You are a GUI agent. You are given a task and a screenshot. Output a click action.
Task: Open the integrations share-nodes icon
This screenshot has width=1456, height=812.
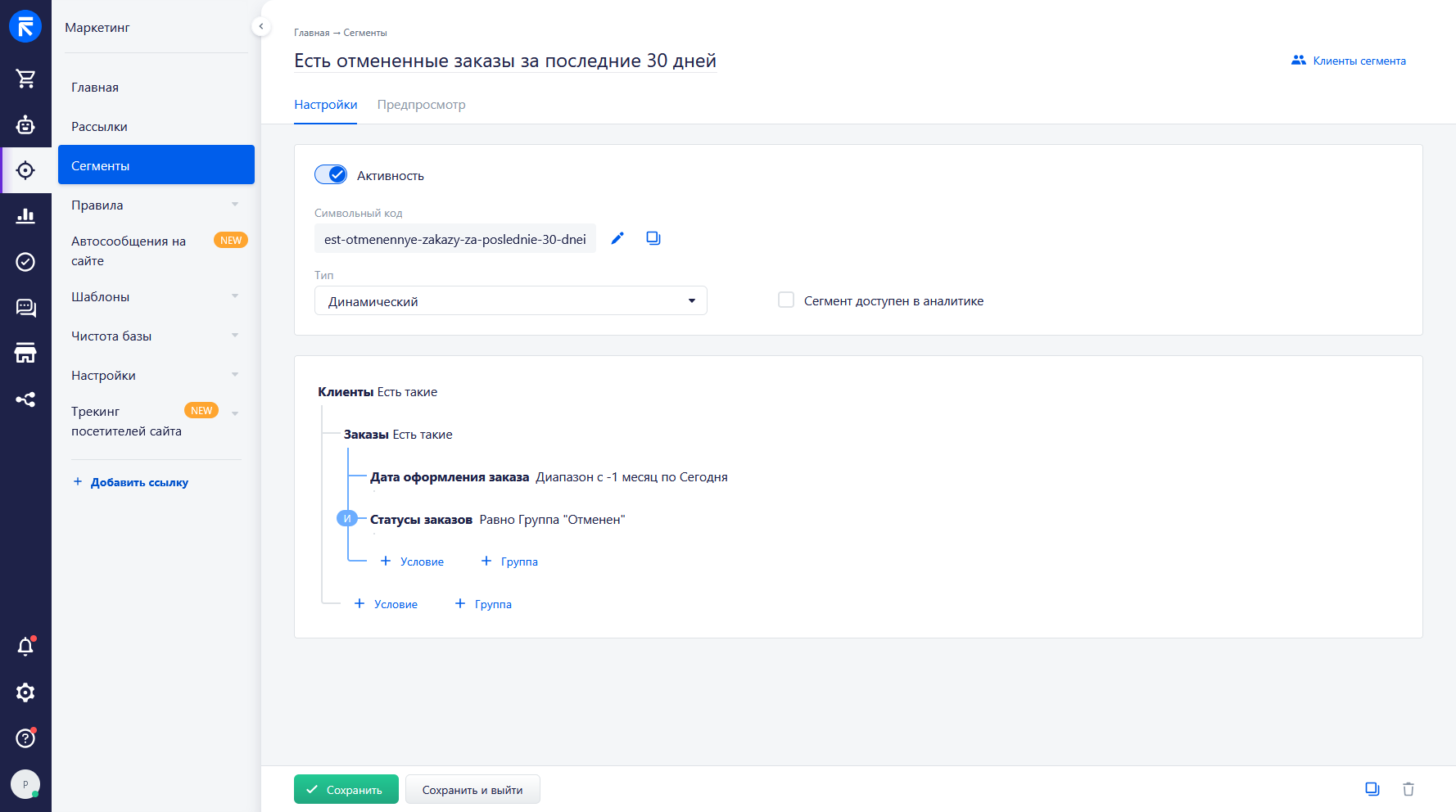[25, 399]
